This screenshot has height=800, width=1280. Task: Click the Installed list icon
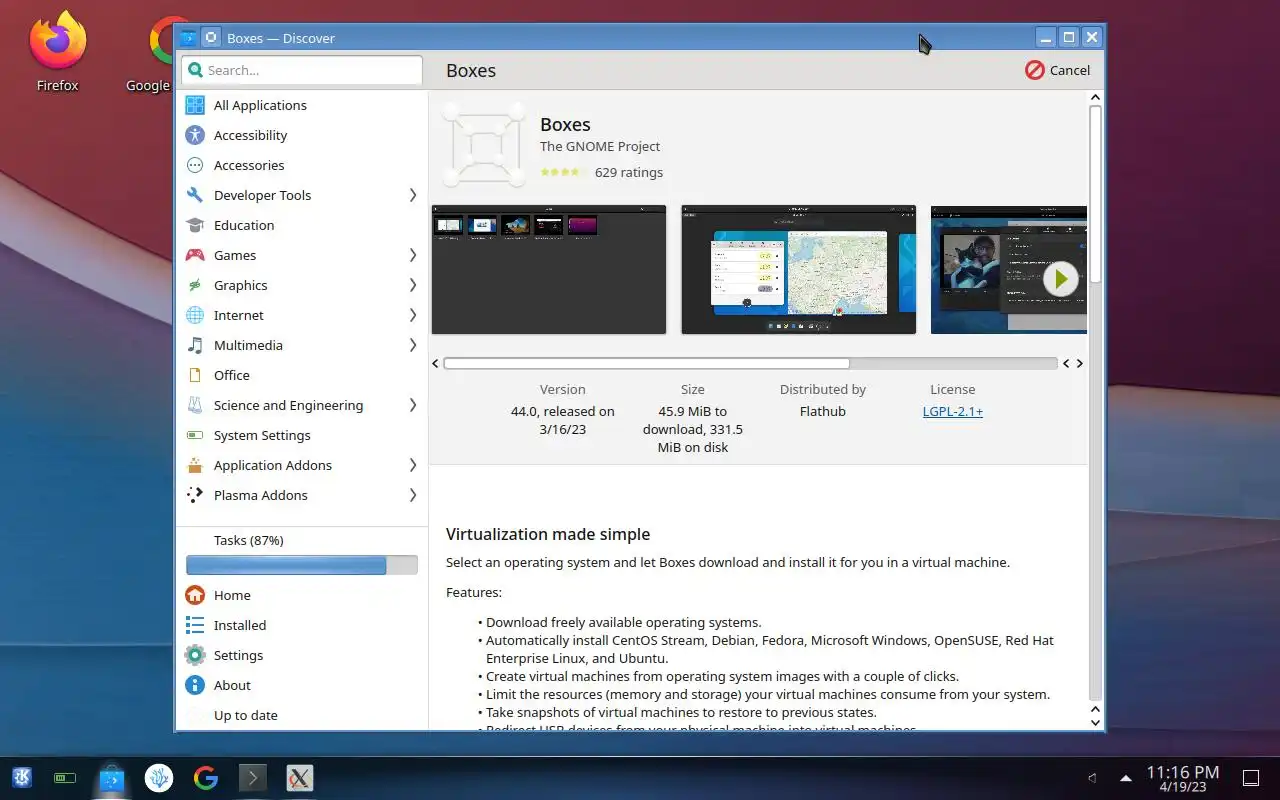[195, 625]
